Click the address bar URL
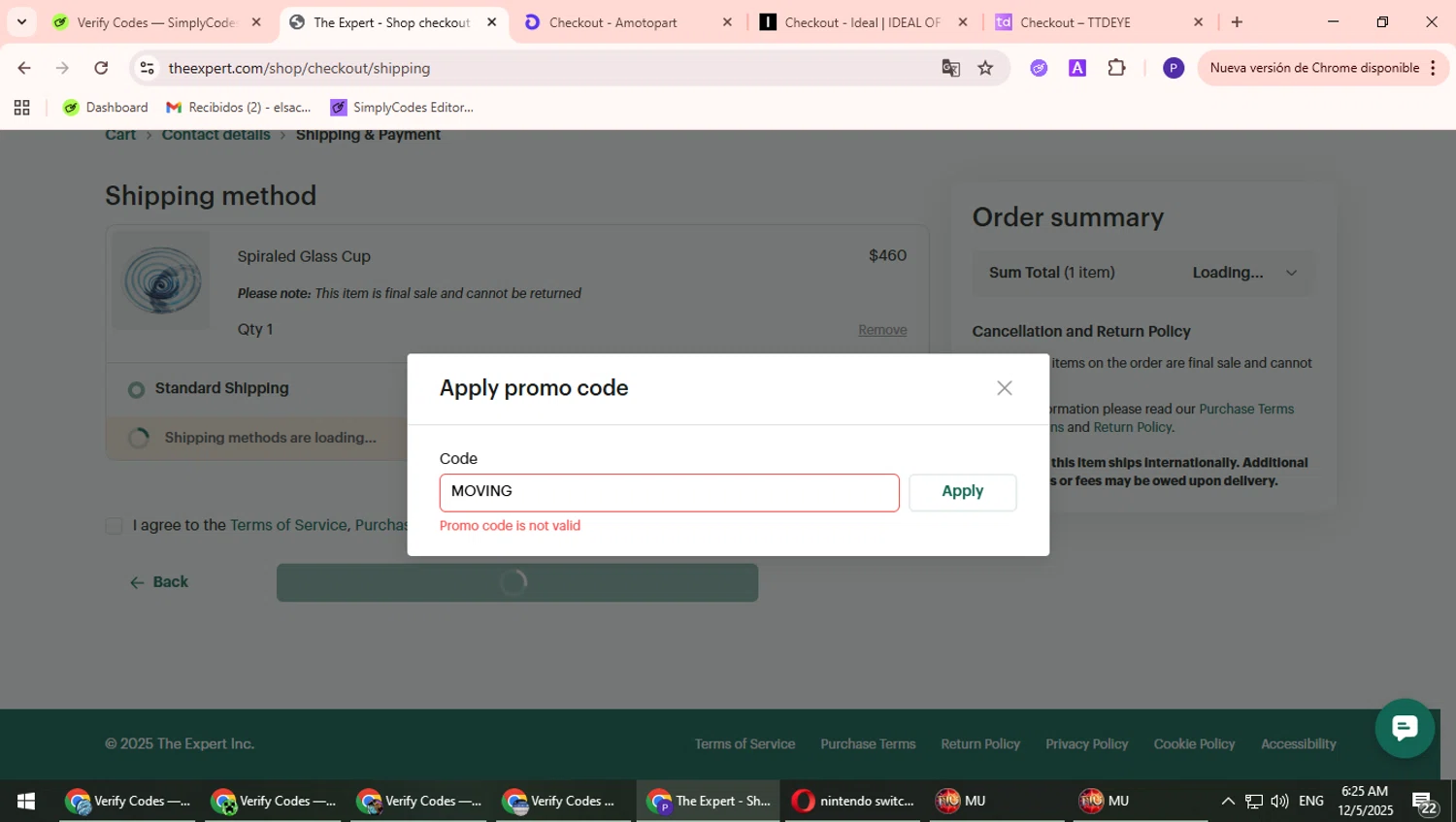Image resolution: width=1456 pixels, height=822 pixels. [x=299, y=68]
